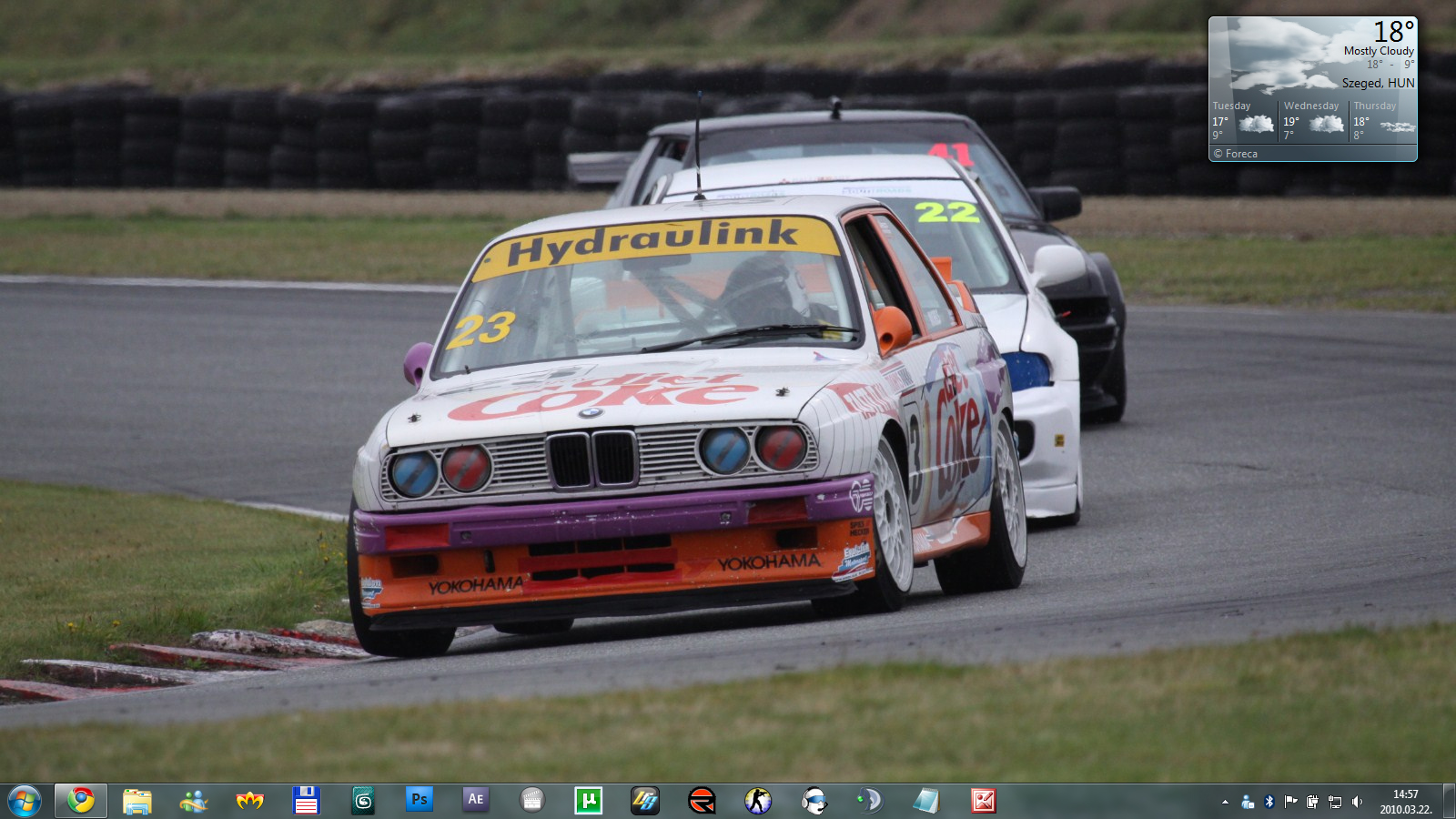Viewport: 1456px width, 819px height.
Task: Click the messenger contact tray icon
Action: click(x=1248, y=802)
